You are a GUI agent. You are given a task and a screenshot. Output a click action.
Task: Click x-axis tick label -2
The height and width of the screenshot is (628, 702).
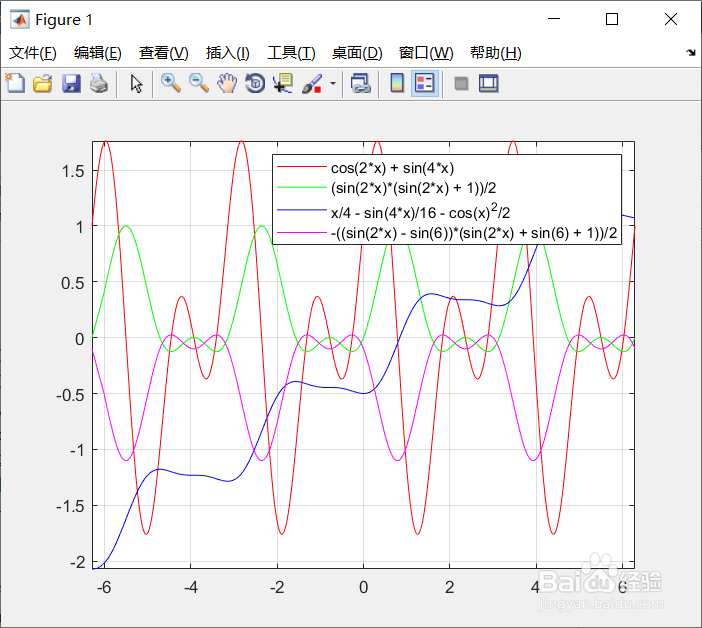277,587
